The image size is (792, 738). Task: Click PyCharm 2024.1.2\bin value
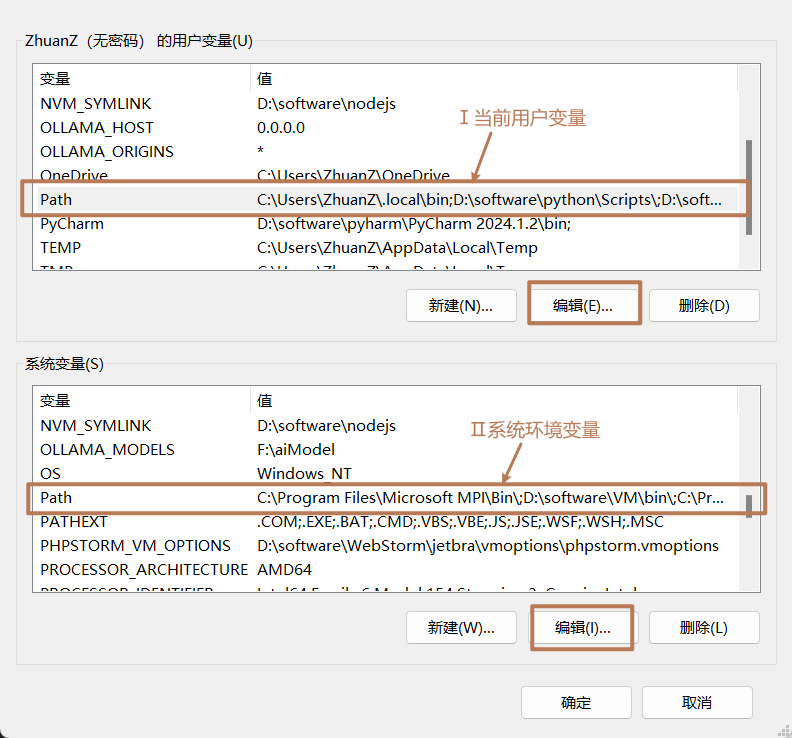point(414,224)
